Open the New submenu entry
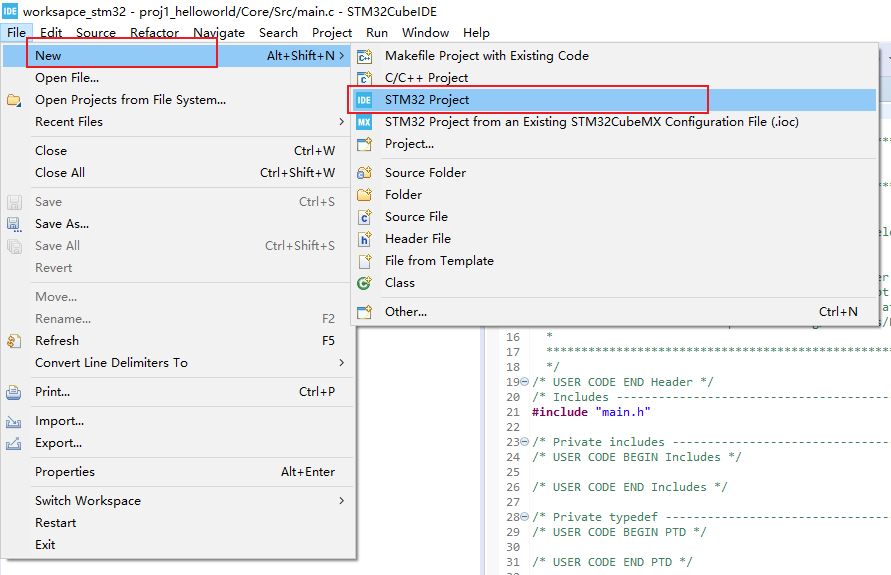Viewport: 891px width, 575px height. tap(176, 56)
